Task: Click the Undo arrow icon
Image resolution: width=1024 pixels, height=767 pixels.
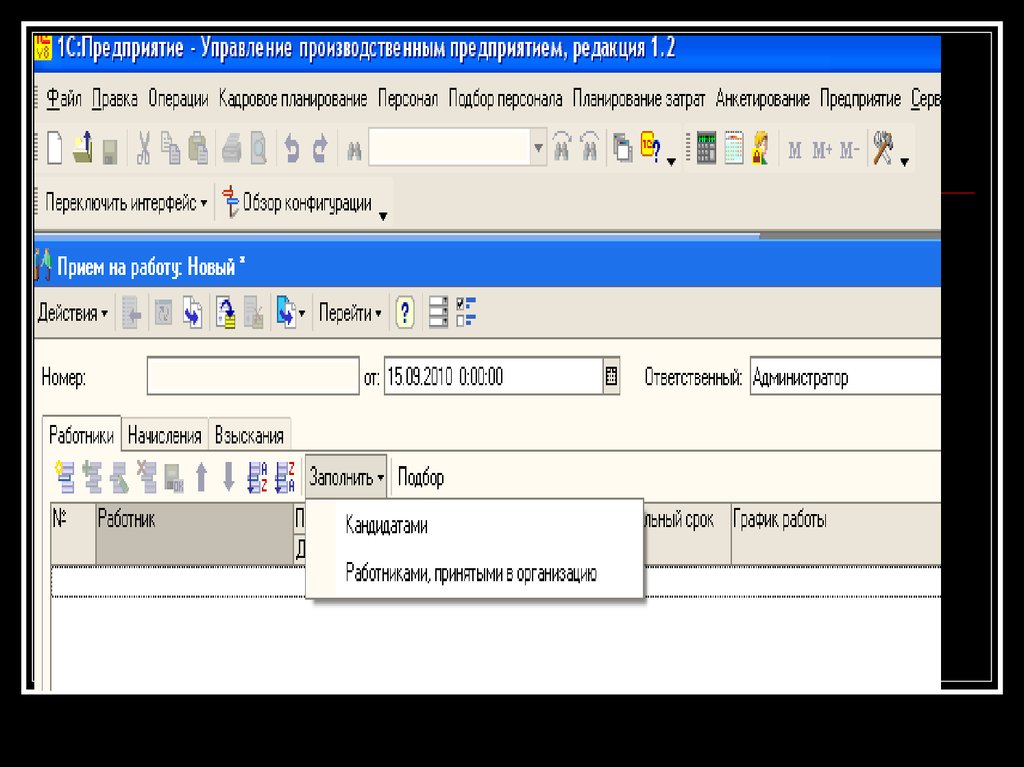Action: tap(292, 149)
